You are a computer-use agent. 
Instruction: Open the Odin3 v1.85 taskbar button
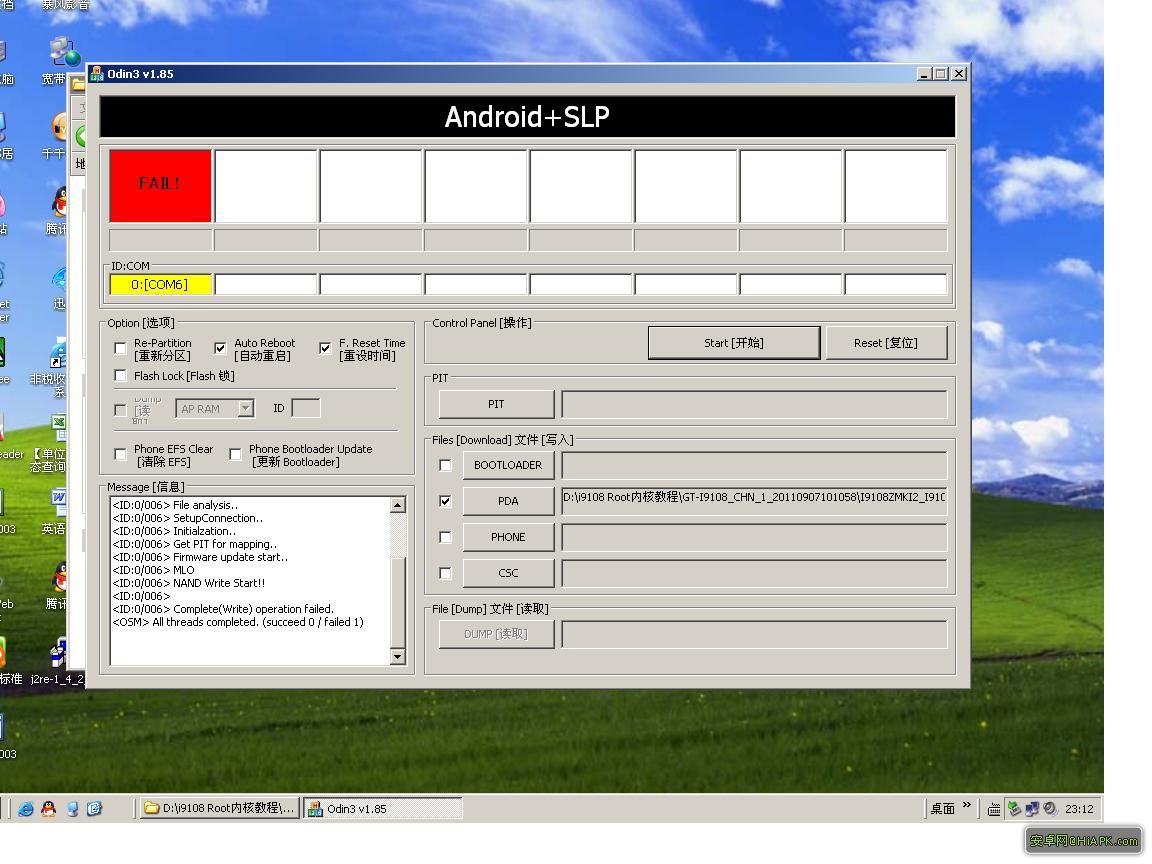tap(383, 809)
